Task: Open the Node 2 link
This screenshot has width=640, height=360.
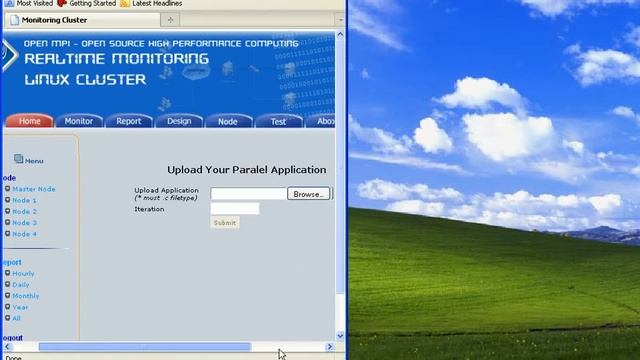Action: tap(24, 211)
